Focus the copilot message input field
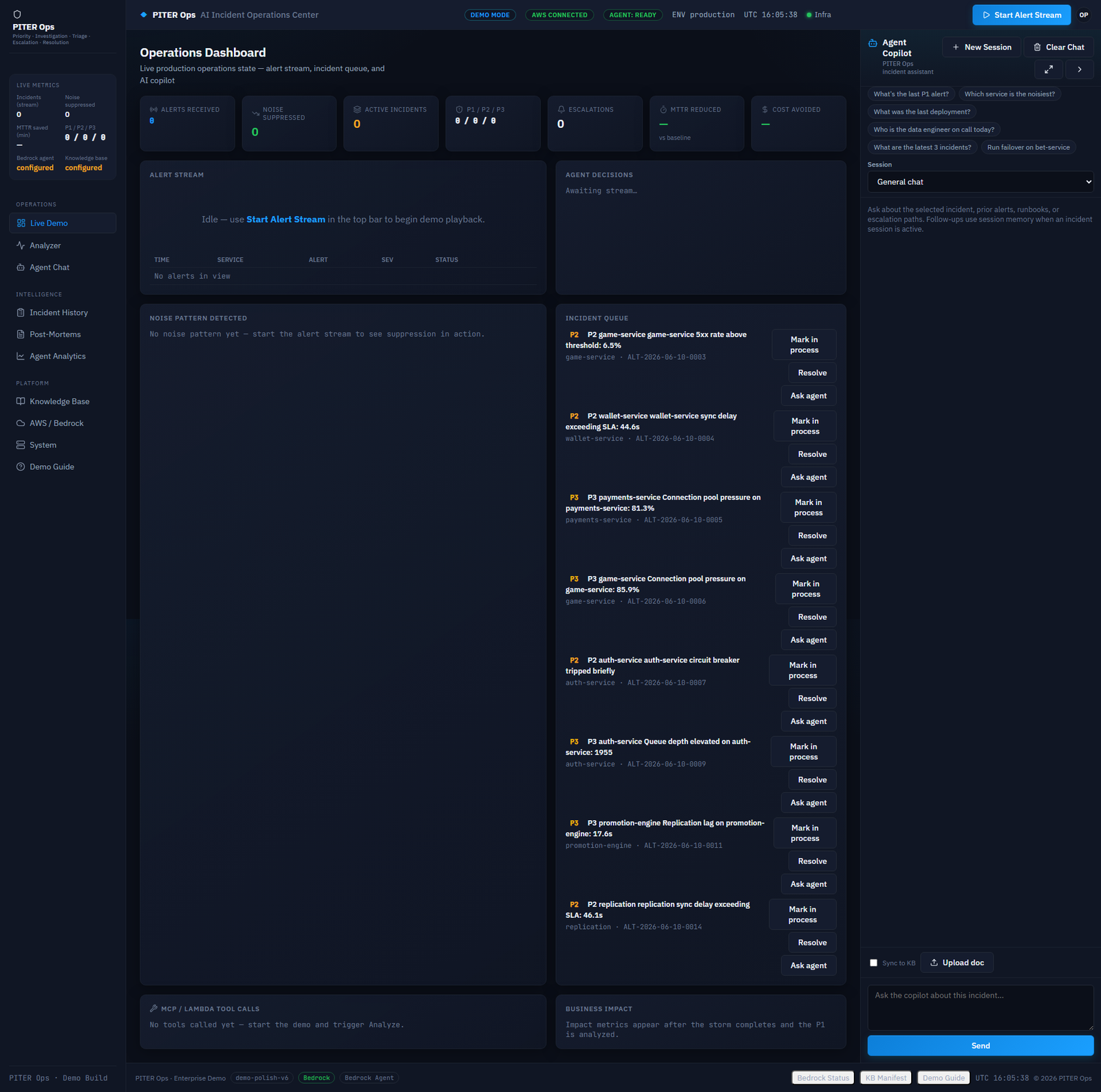 981,1007
